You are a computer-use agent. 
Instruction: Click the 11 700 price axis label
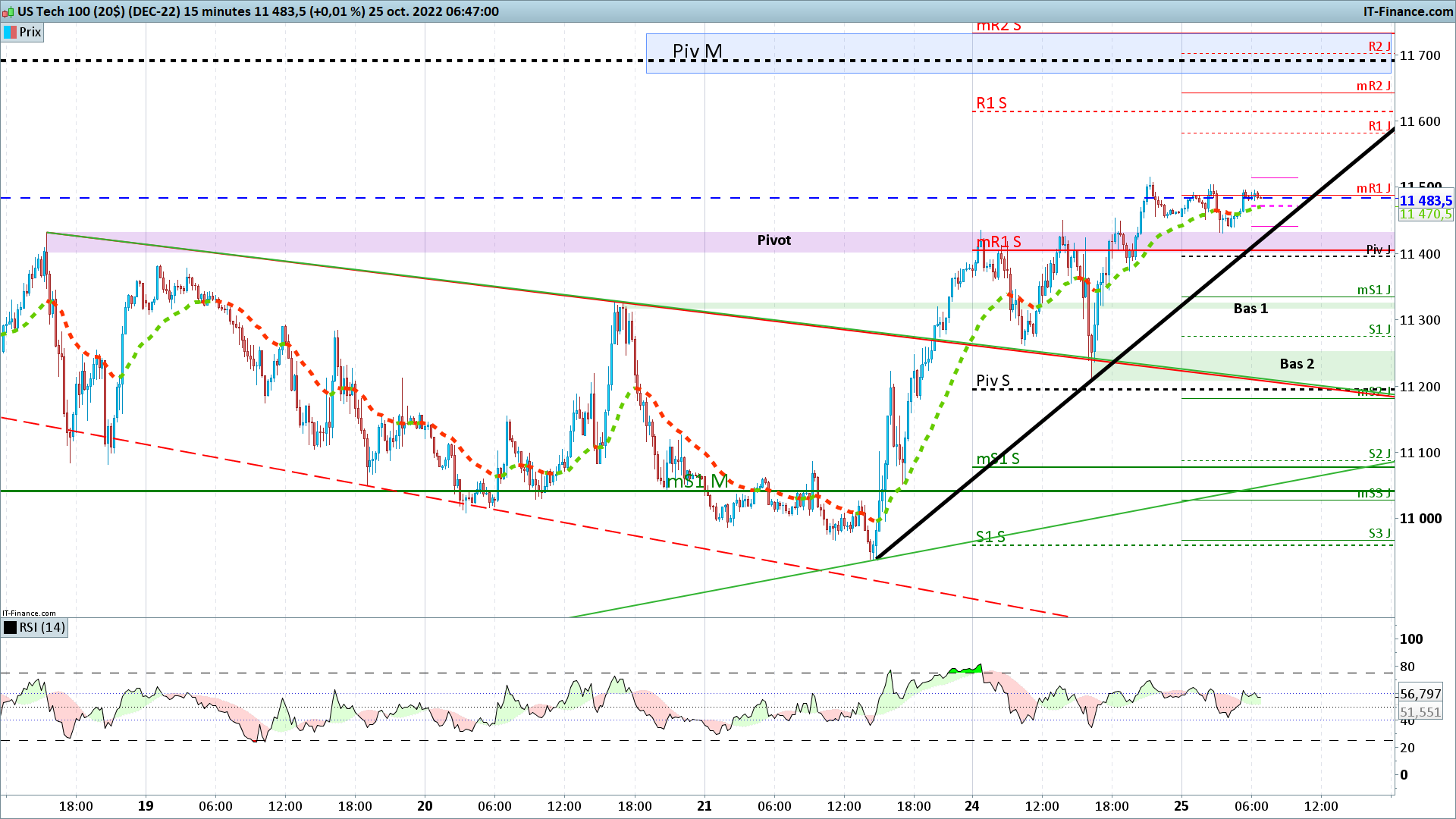(x=1420, y=55)
